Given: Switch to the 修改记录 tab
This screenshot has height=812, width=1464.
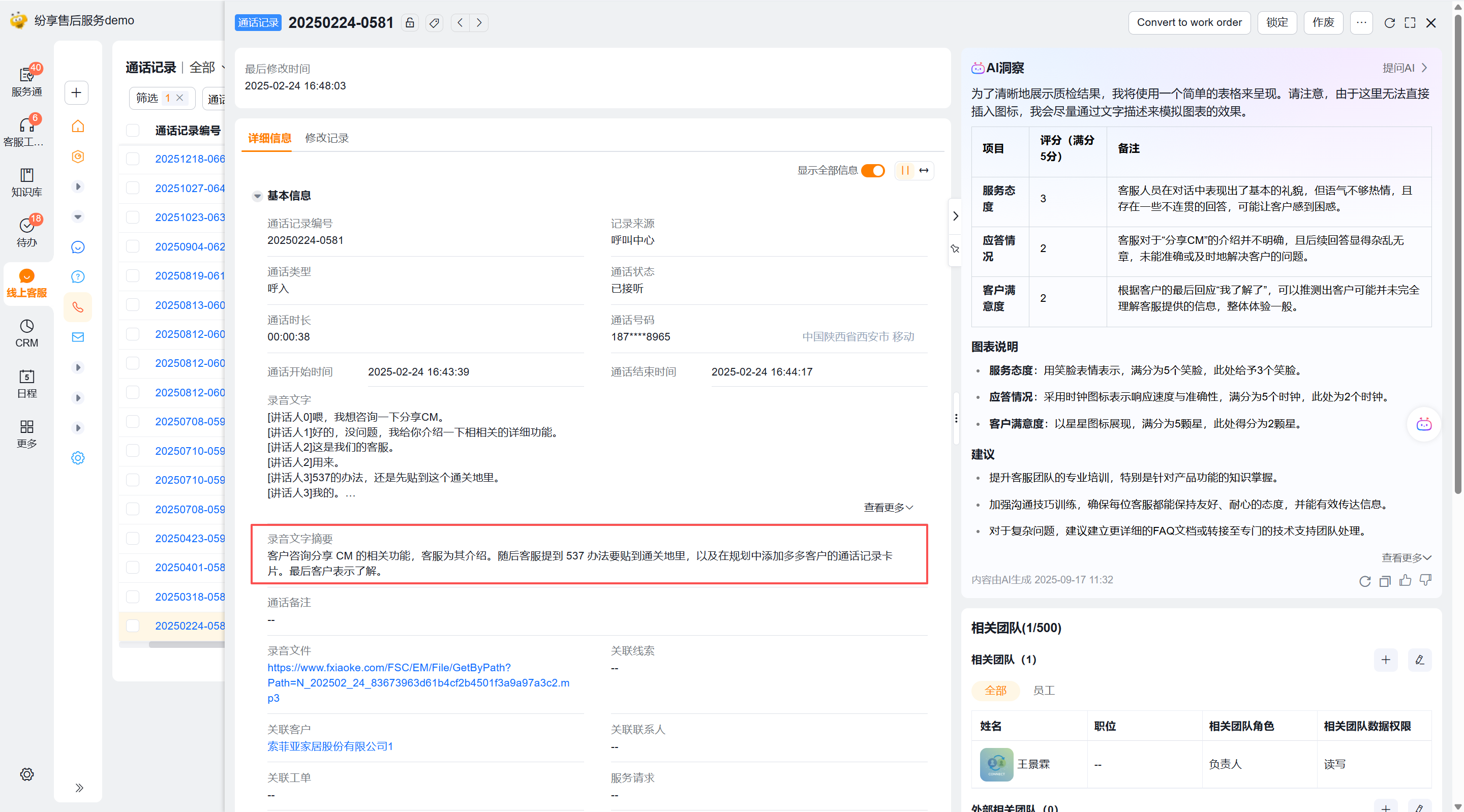Looking at the screenshot, I should click(x=327, y=138).
